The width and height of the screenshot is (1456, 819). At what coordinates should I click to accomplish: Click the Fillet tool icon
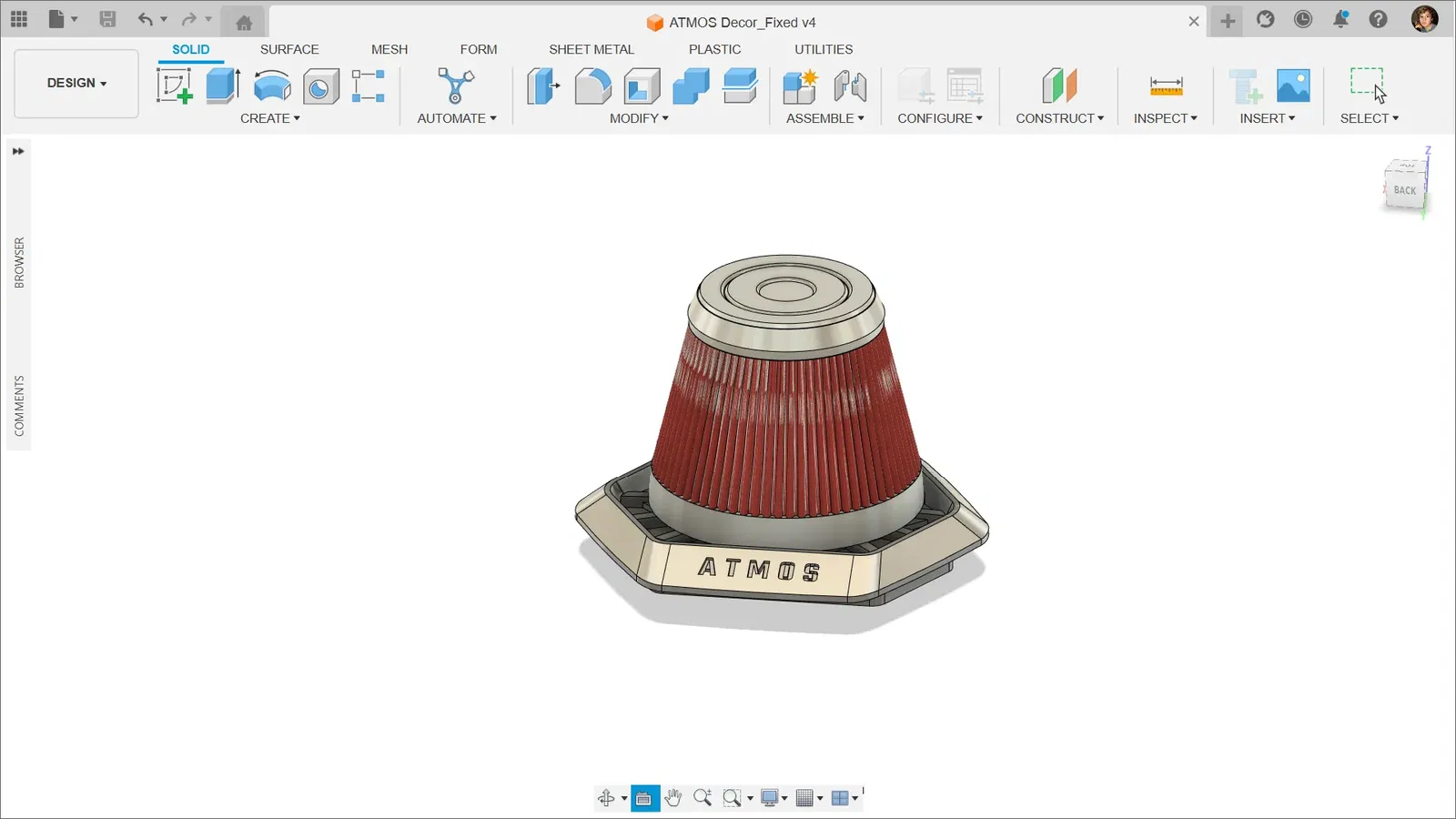592,86
